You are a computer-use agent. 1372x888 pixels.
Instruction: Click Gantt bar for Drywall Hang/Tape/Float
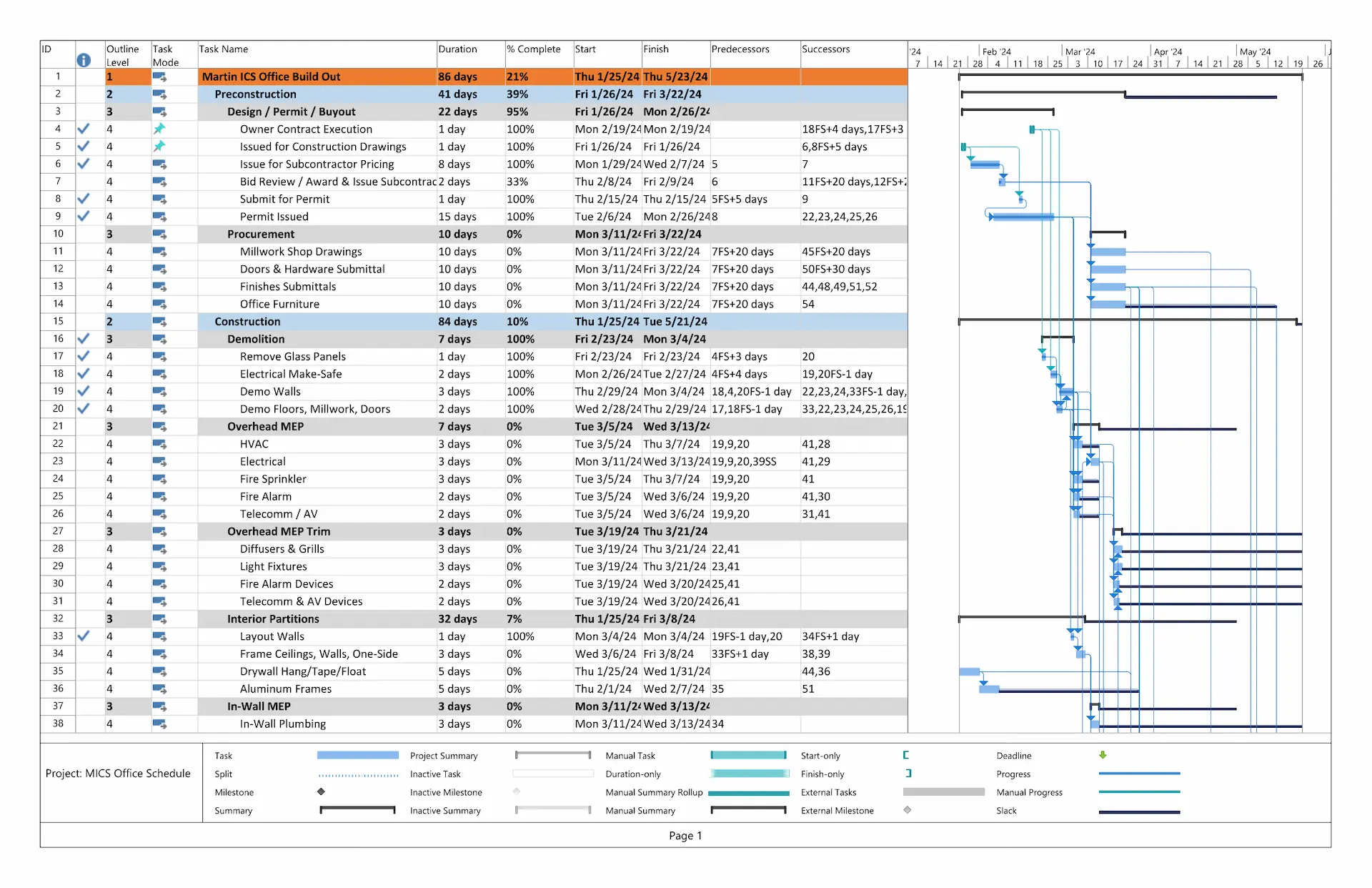pyautogui.click(x=969, y=671)
